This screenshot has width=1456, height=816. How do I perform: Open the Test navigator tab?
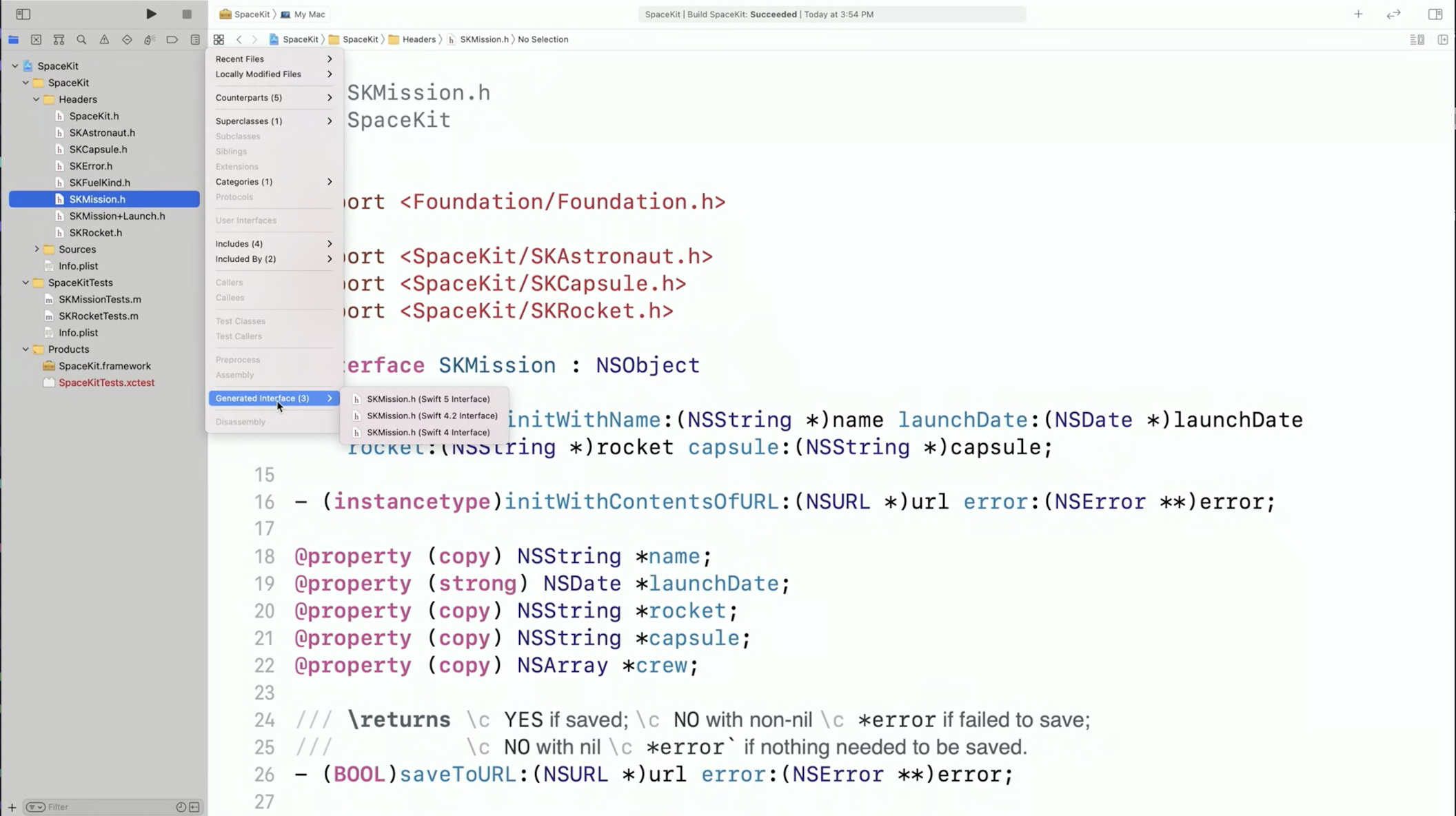127,40
